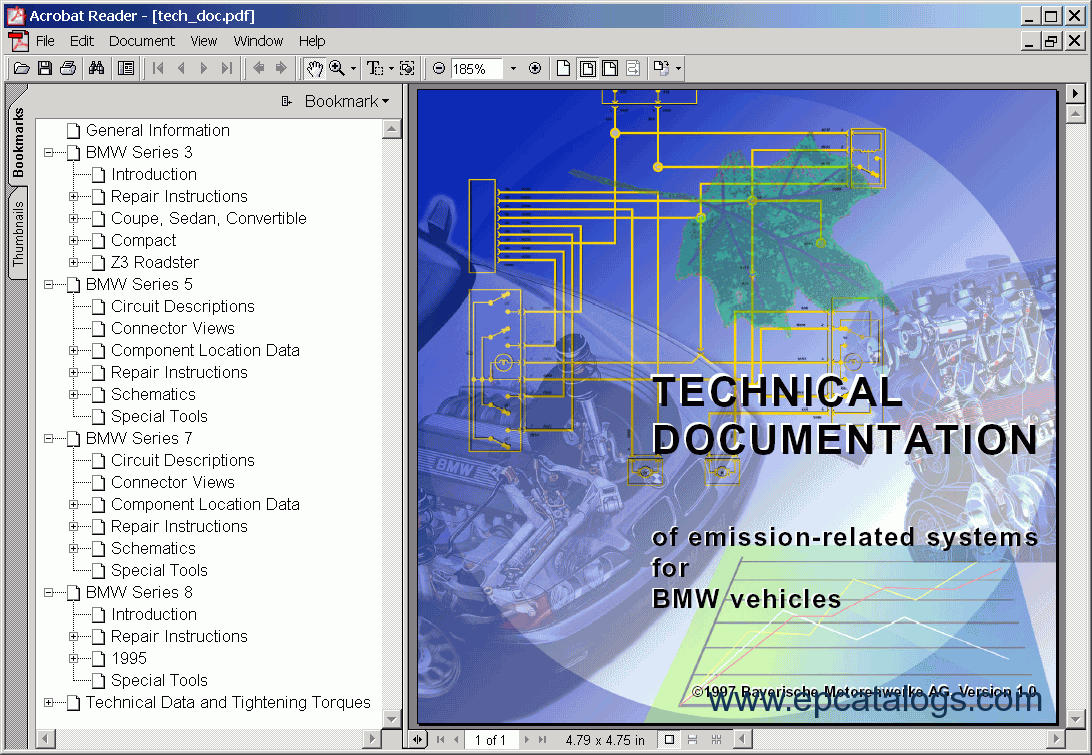Collapse the BMW Series 3 bookmark
Image resolution: width=1092 pixels, height=755 pixels.
point(49,153)
